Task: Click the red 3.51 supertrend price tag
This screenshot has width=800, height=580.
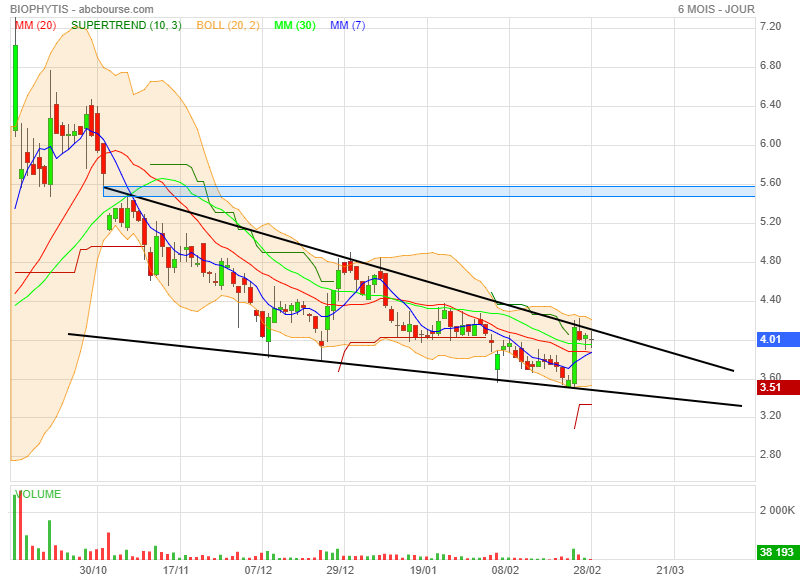Action: pos(777,387)
